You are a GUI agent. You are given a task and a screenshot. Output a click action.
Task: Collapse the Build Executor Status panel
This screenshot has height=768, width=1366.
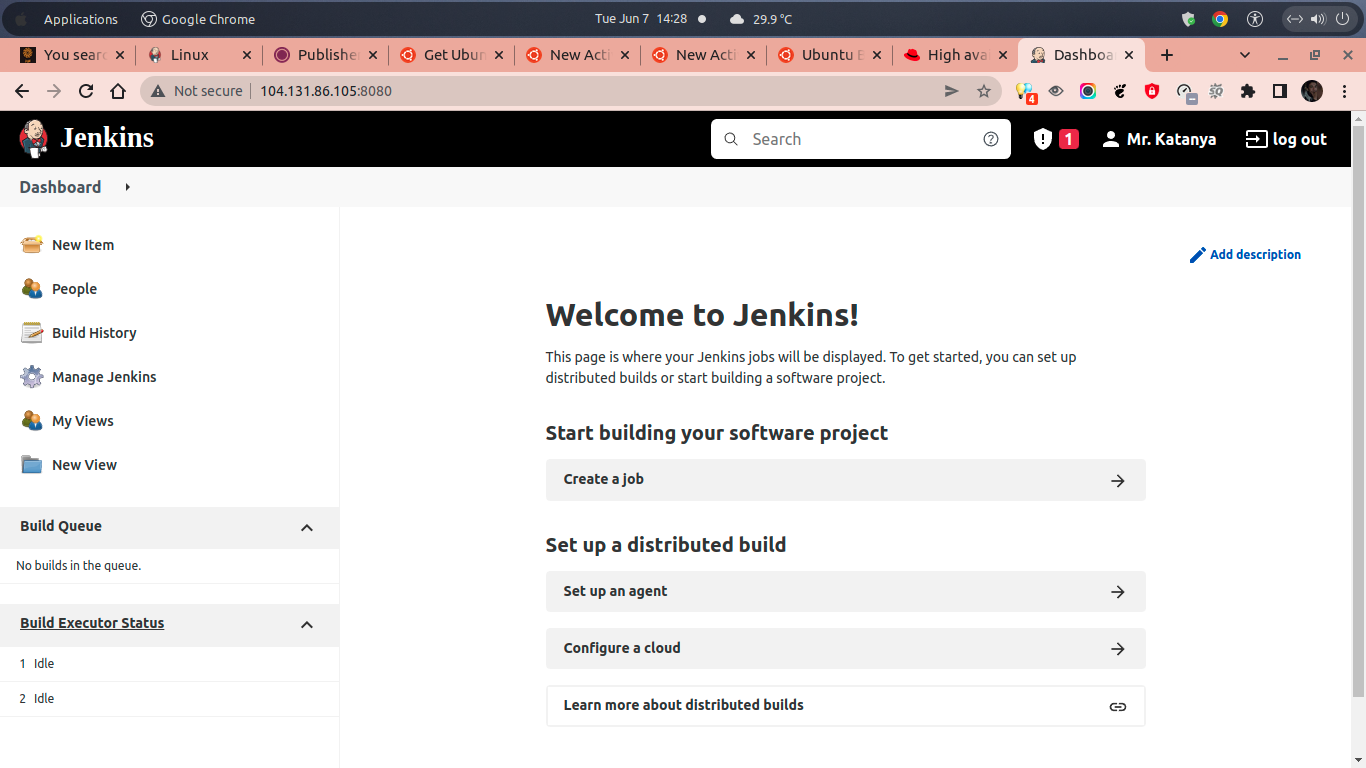[307, 625]
